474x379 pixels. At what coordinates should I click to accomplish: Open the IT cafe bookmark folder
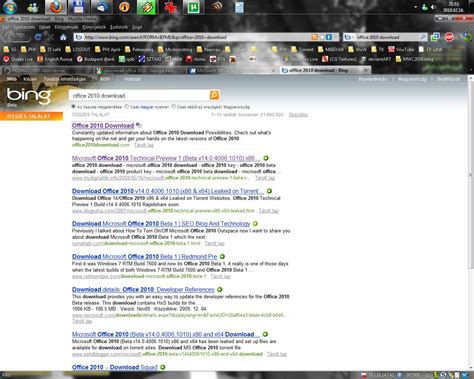51,49
